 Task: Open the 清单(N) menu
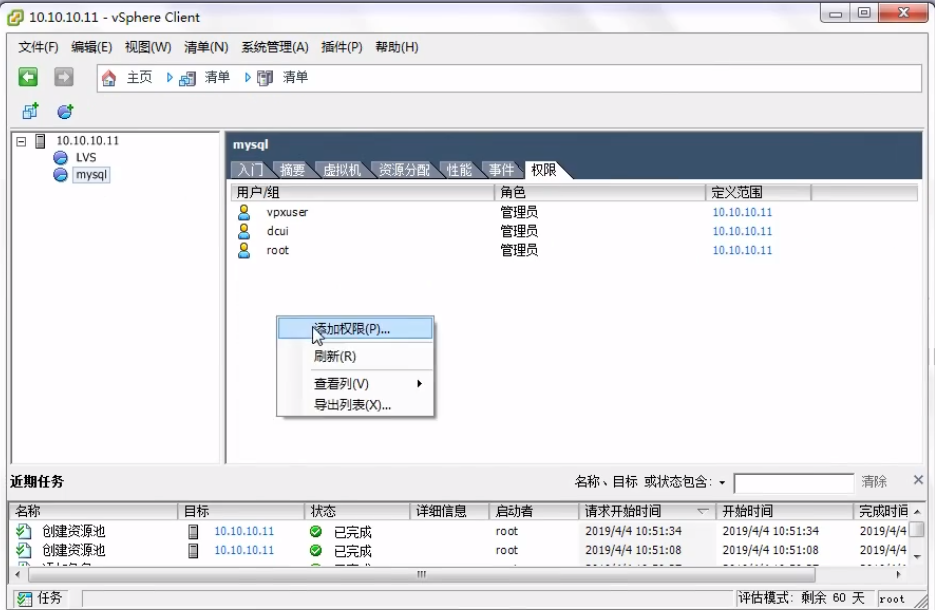pyautogui.click(x=206, y=47)
